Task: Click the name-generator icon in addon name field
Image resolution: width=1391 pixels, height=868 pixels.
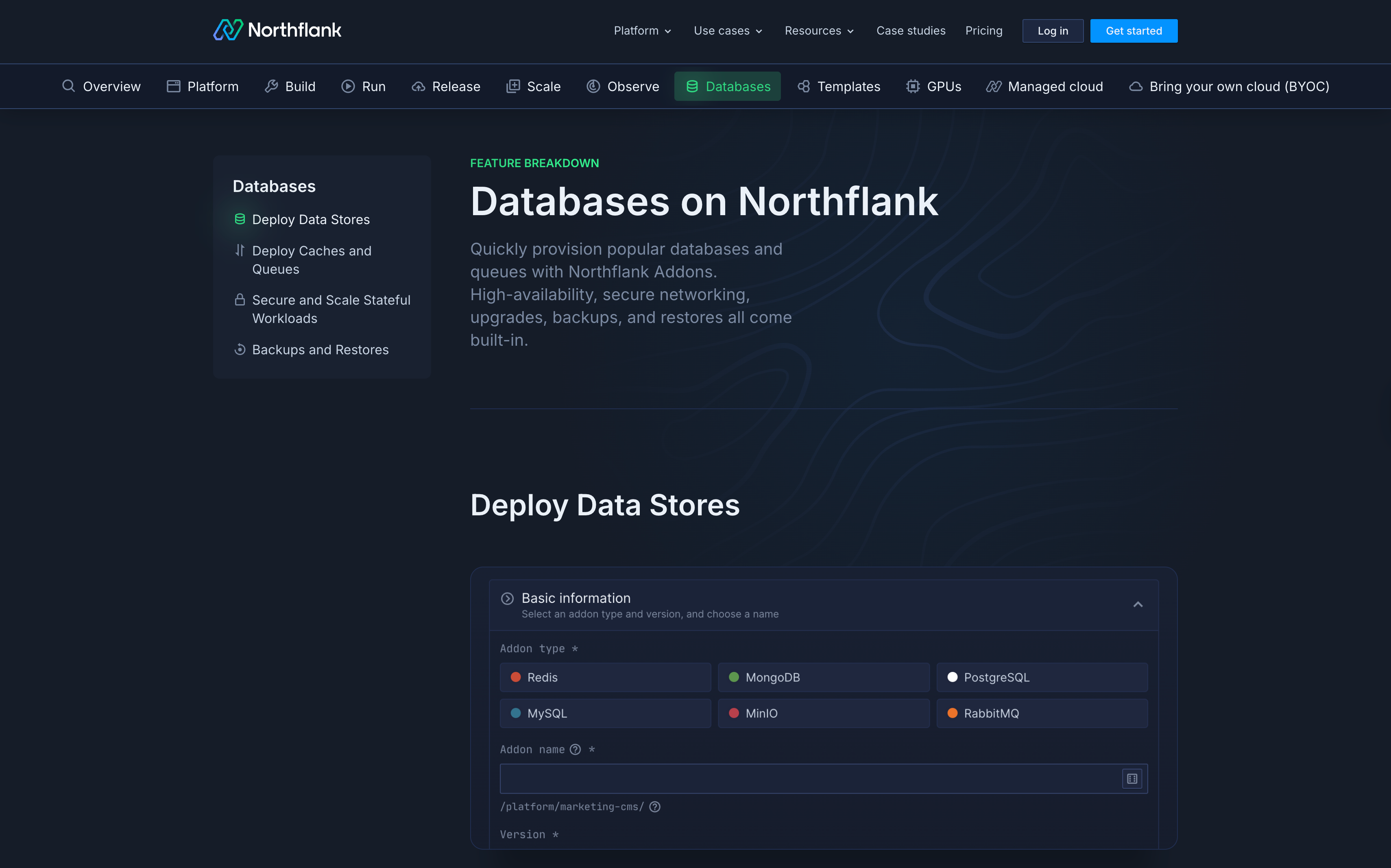Action: point(1131,779)
